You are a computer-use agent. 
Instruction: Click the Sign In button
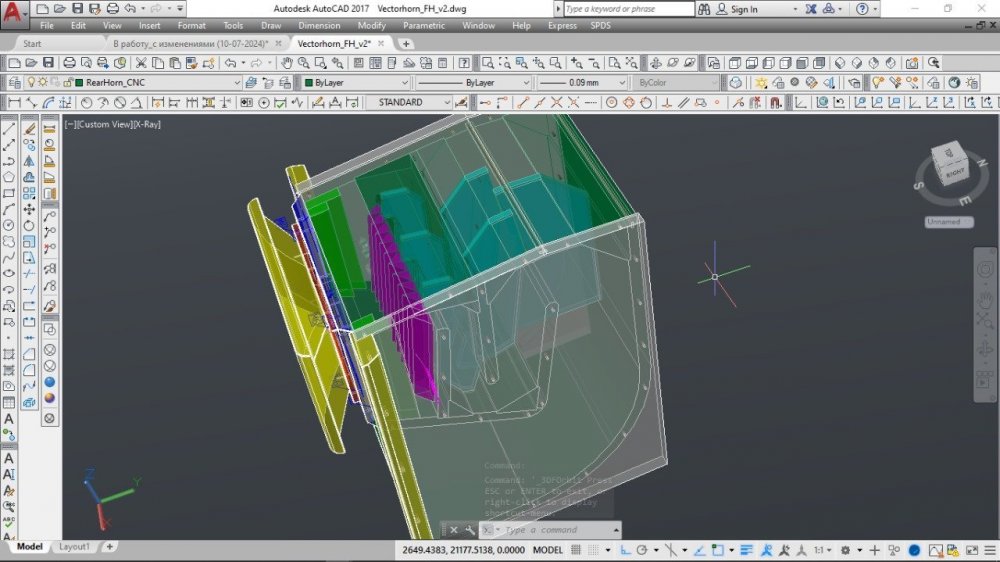[743, 9]
